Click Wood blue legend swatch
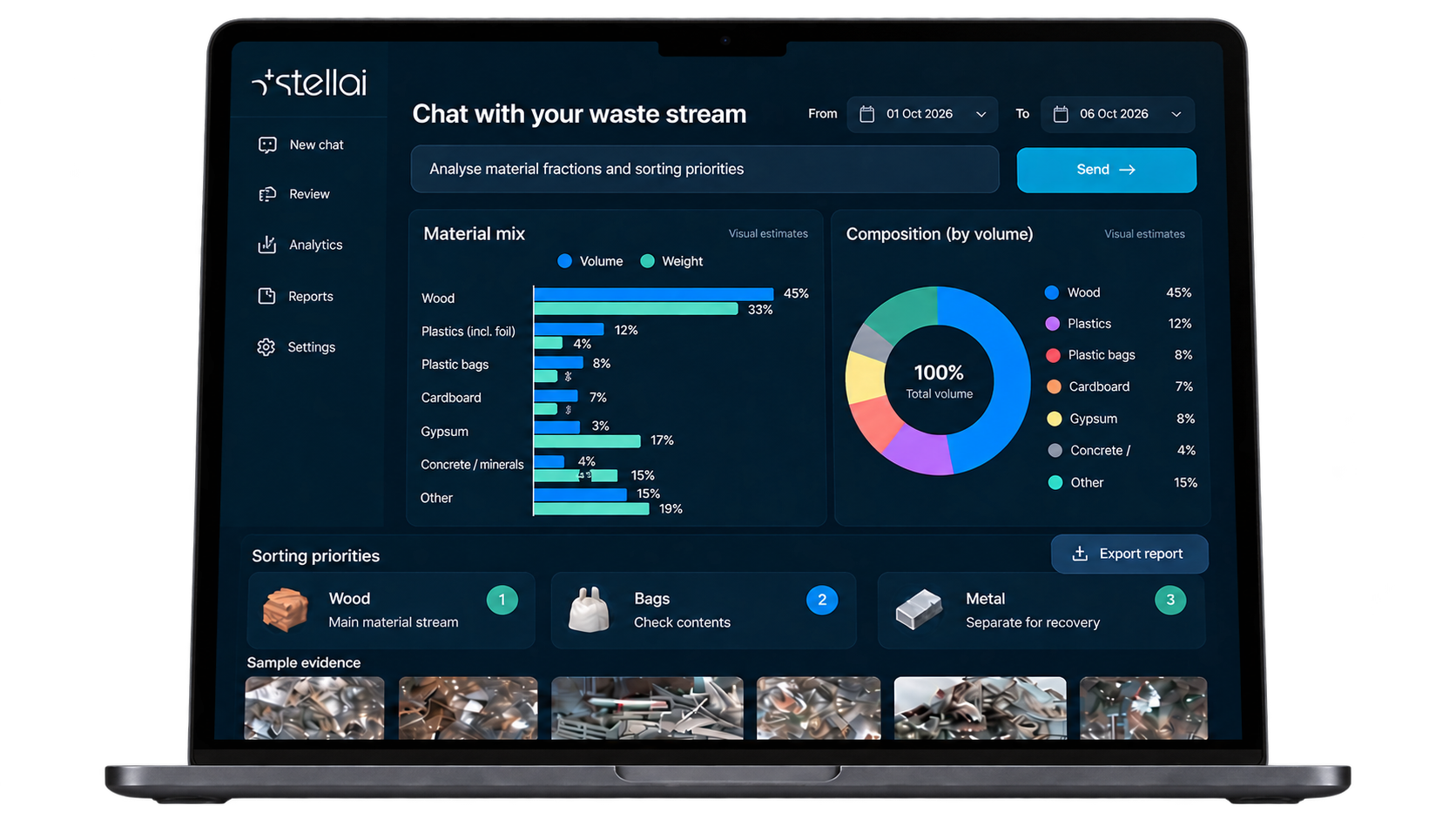1456x819 pixels. pyautogui.click(x=1052, y=292)
